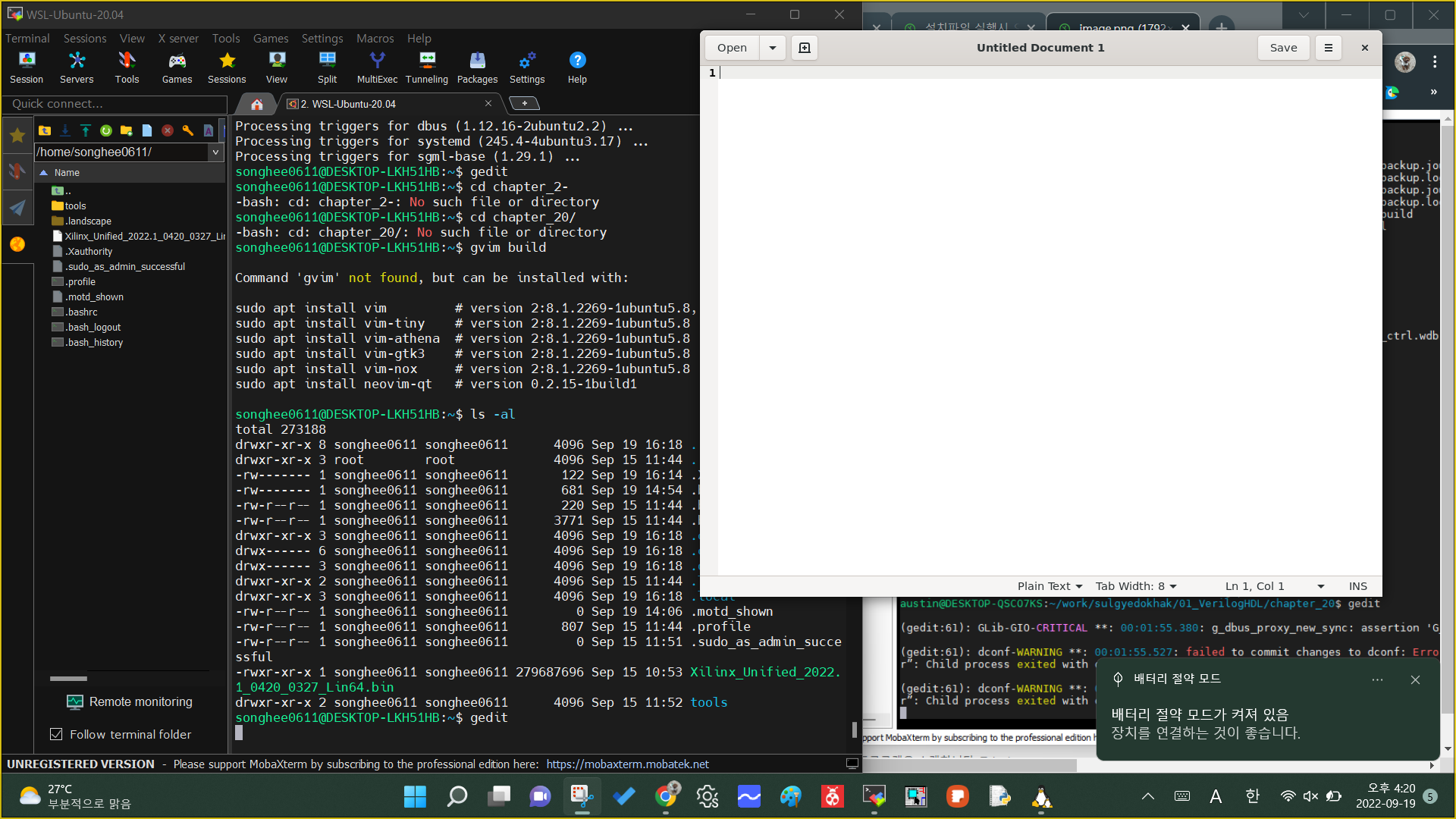Open the Settings toolbar icon in MobaXterm
1456x819 pixels.
[527, 67]
